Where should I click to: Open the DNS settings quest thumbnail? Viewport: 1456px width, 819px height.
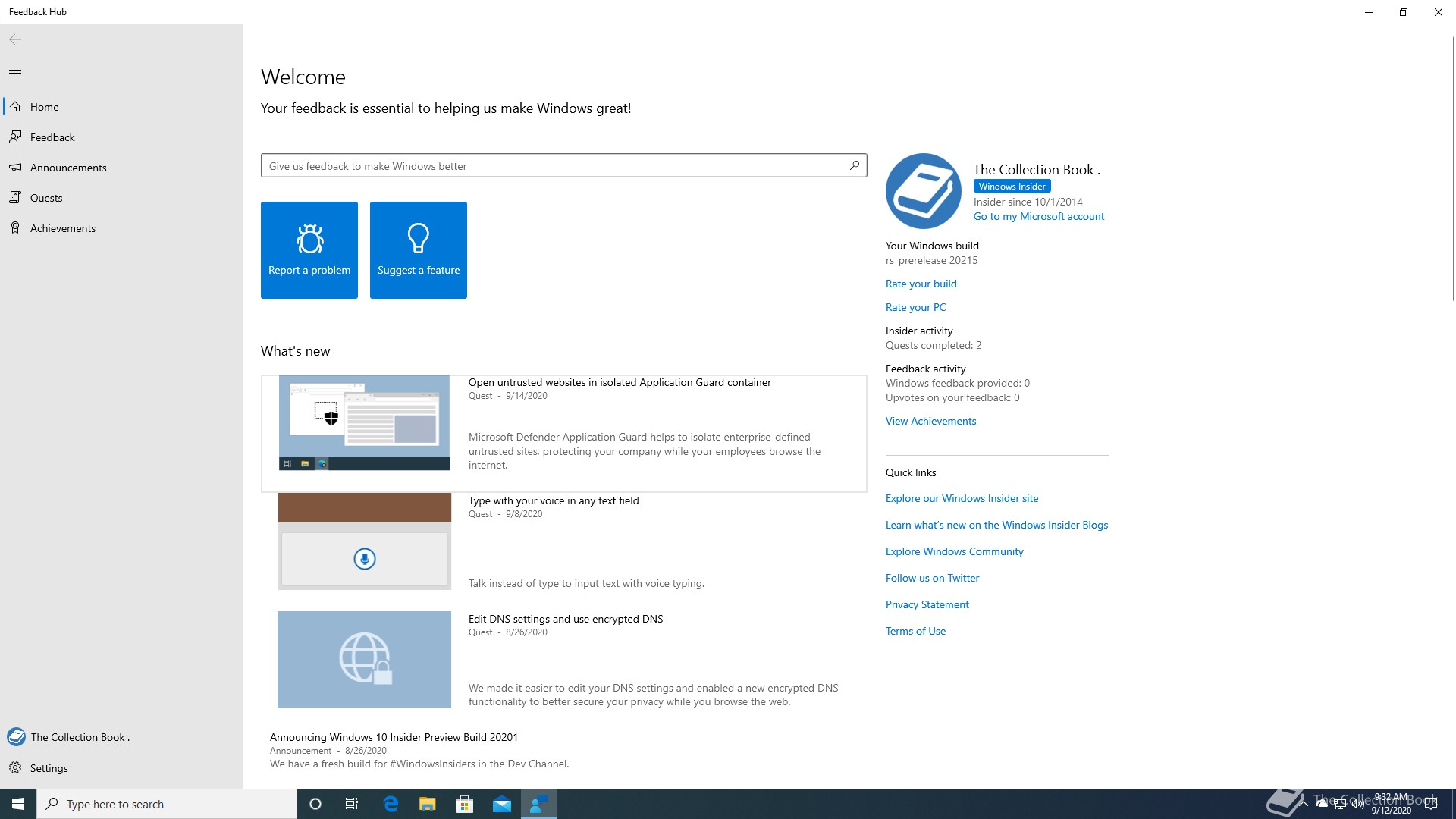tap(364, 660)
